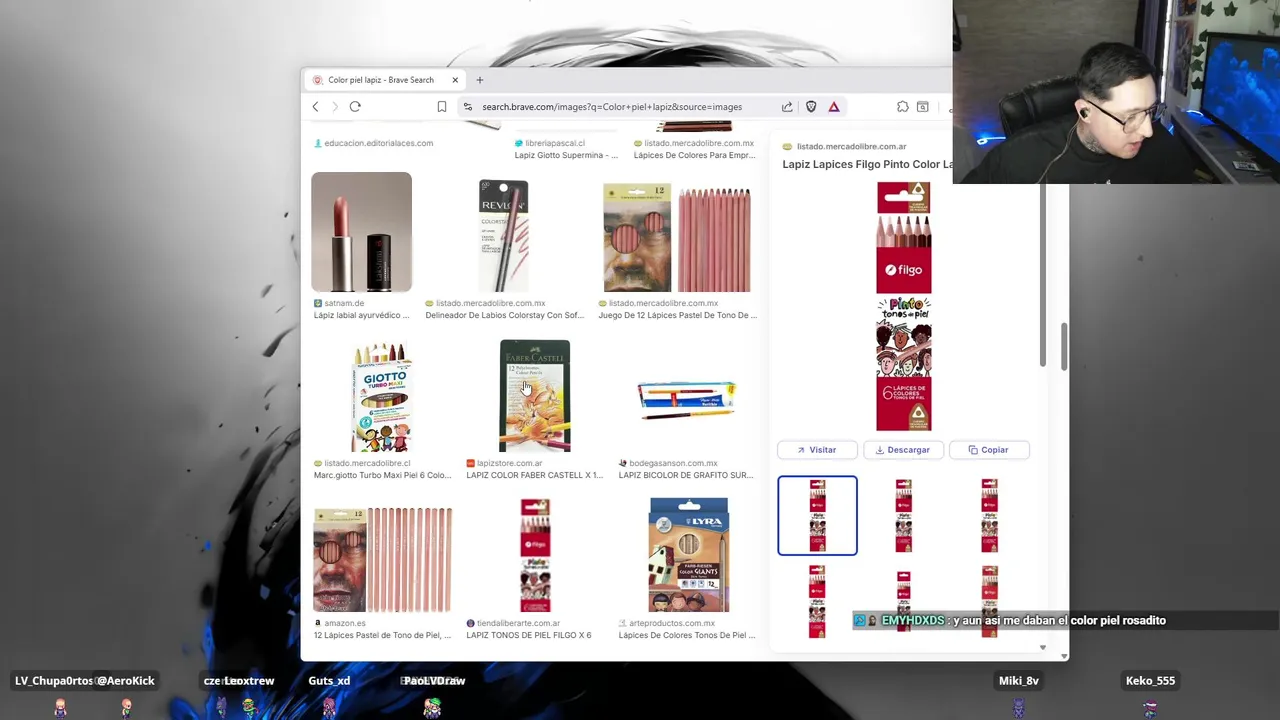Click the streamer webcam overlay

pos(1116,92)
